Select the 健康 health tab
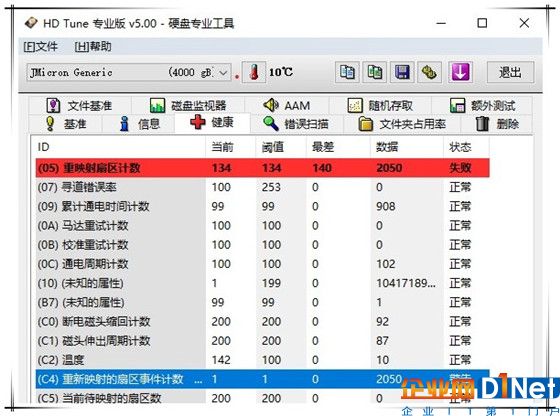The image size is (560, 416). pos(212,122)
